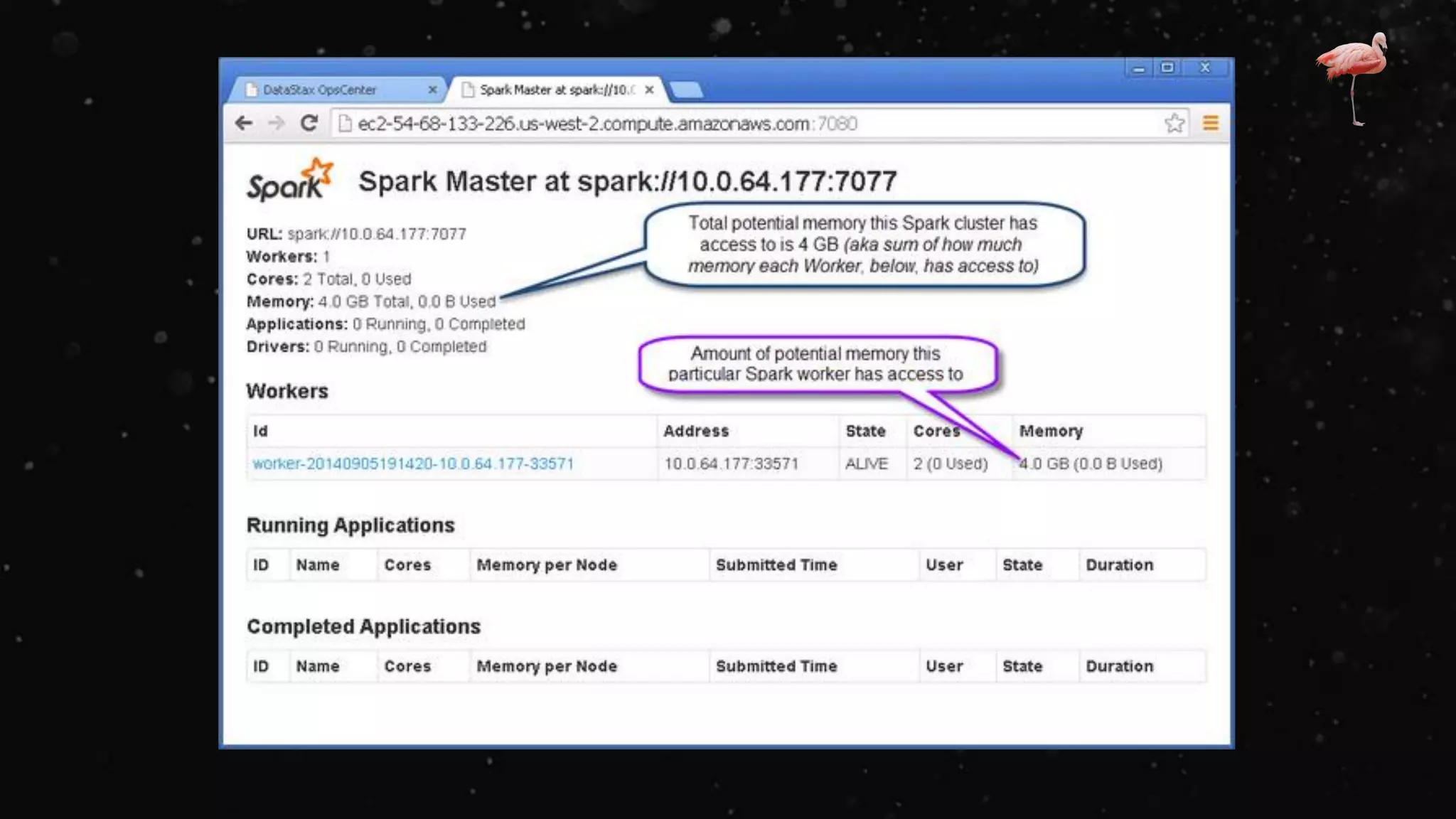Click Workers table Address column header

pos(696,431)
